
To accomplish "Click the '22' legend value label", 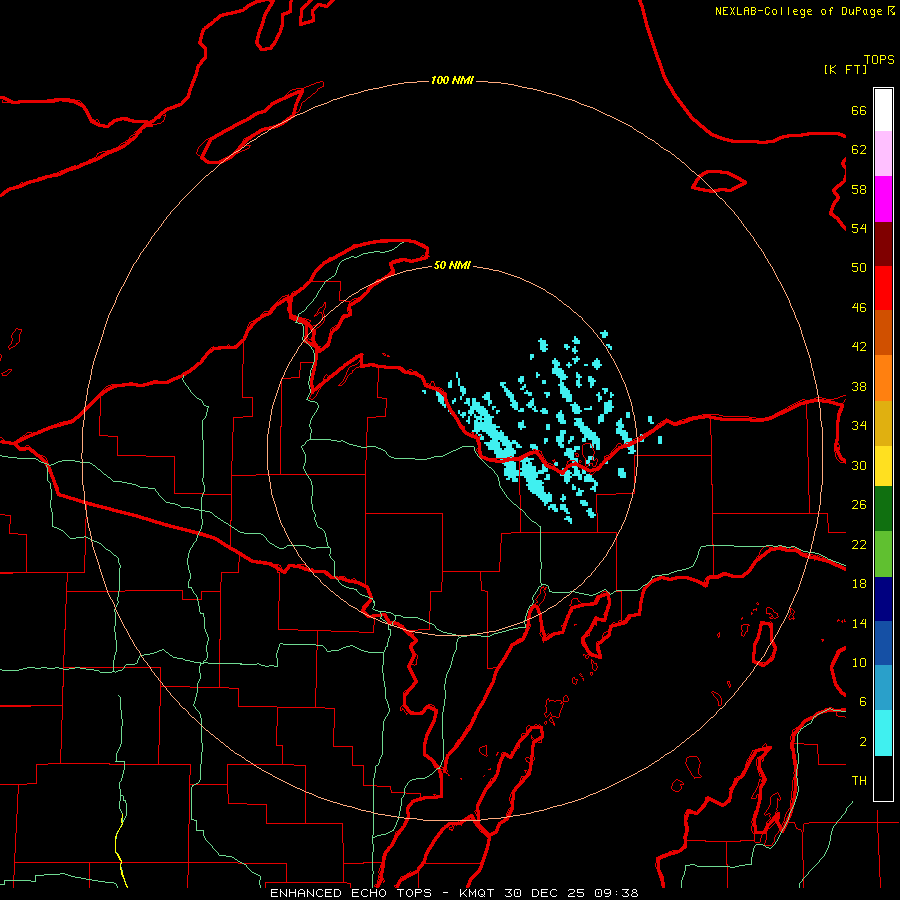I will 859,545.
